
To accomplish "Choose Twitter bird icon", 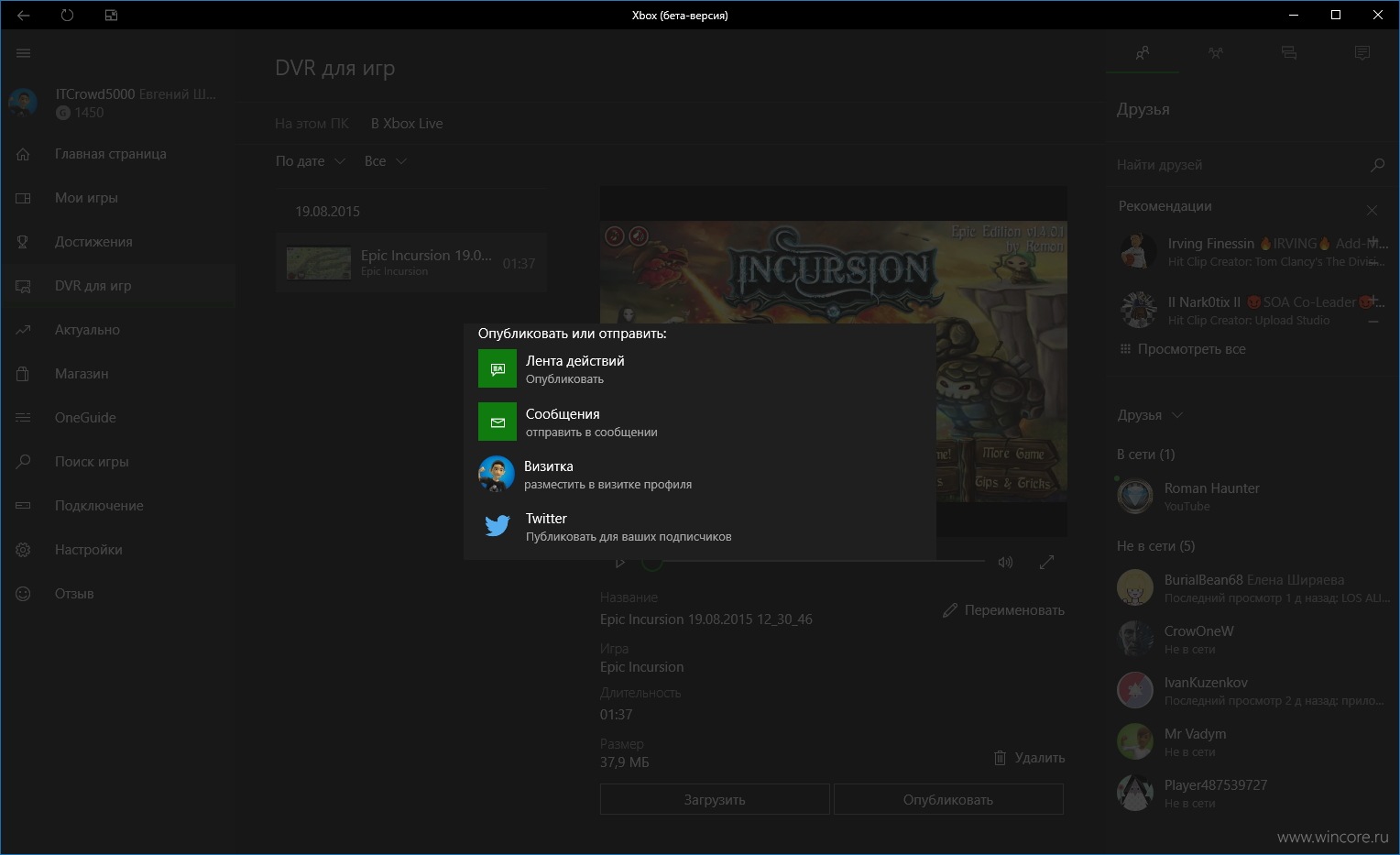I will [x=498, y=526].
